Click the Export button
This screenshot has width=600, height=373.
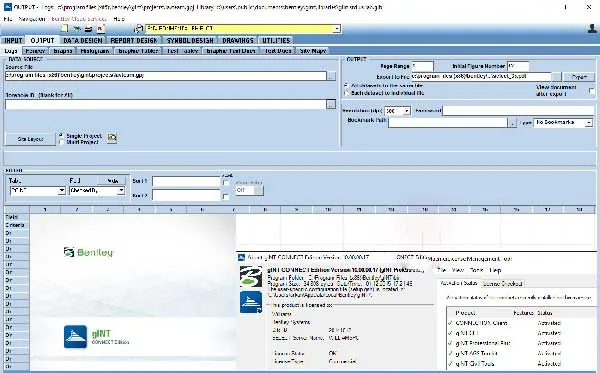[579, 77]
